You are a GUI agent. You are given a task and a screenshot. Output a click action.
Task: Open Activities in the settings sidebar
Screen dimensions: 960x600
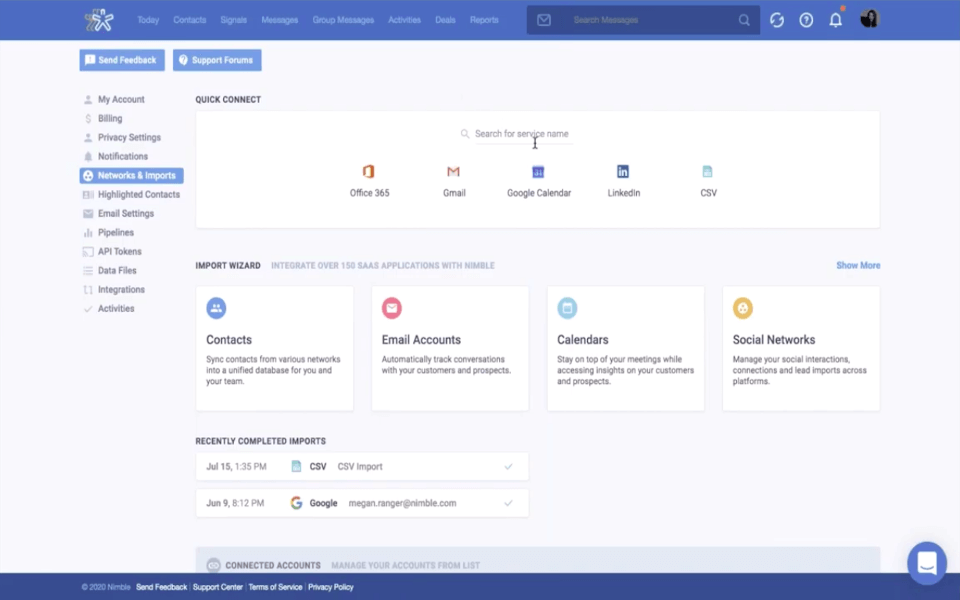[116, 308]
